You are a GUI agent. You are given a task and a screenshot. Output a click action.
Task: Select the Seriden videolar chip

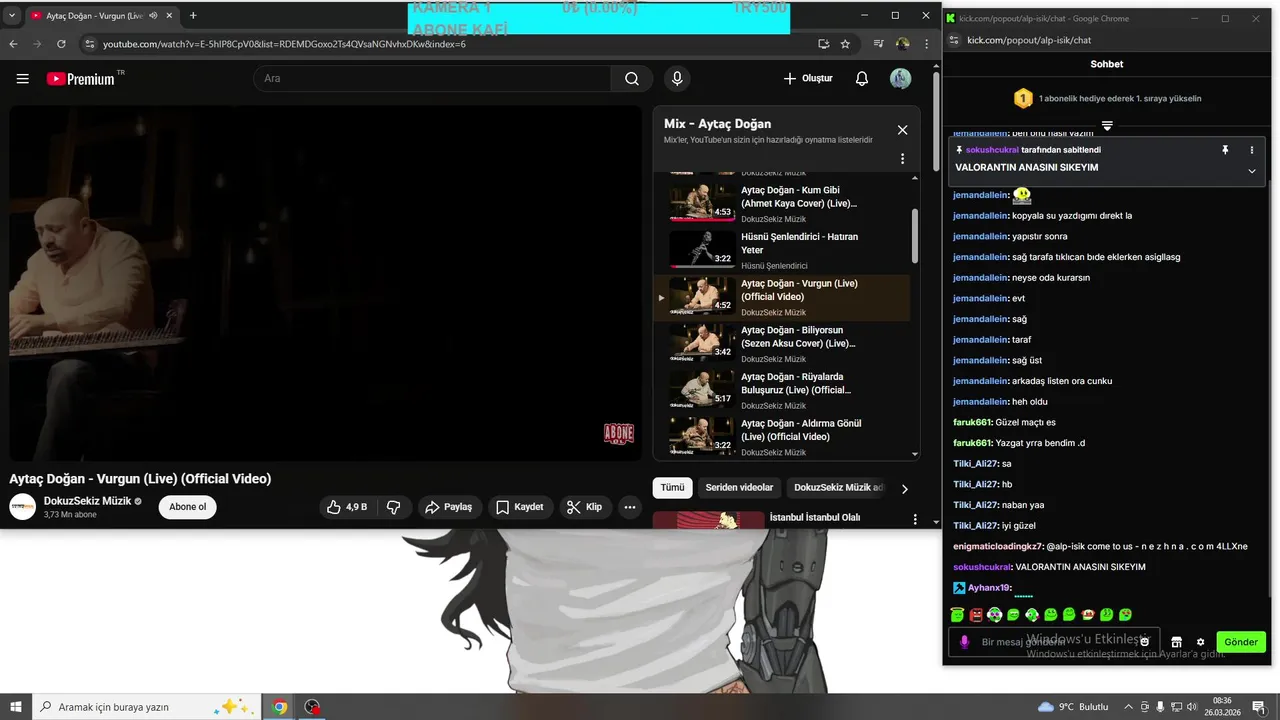coord(739,488)
